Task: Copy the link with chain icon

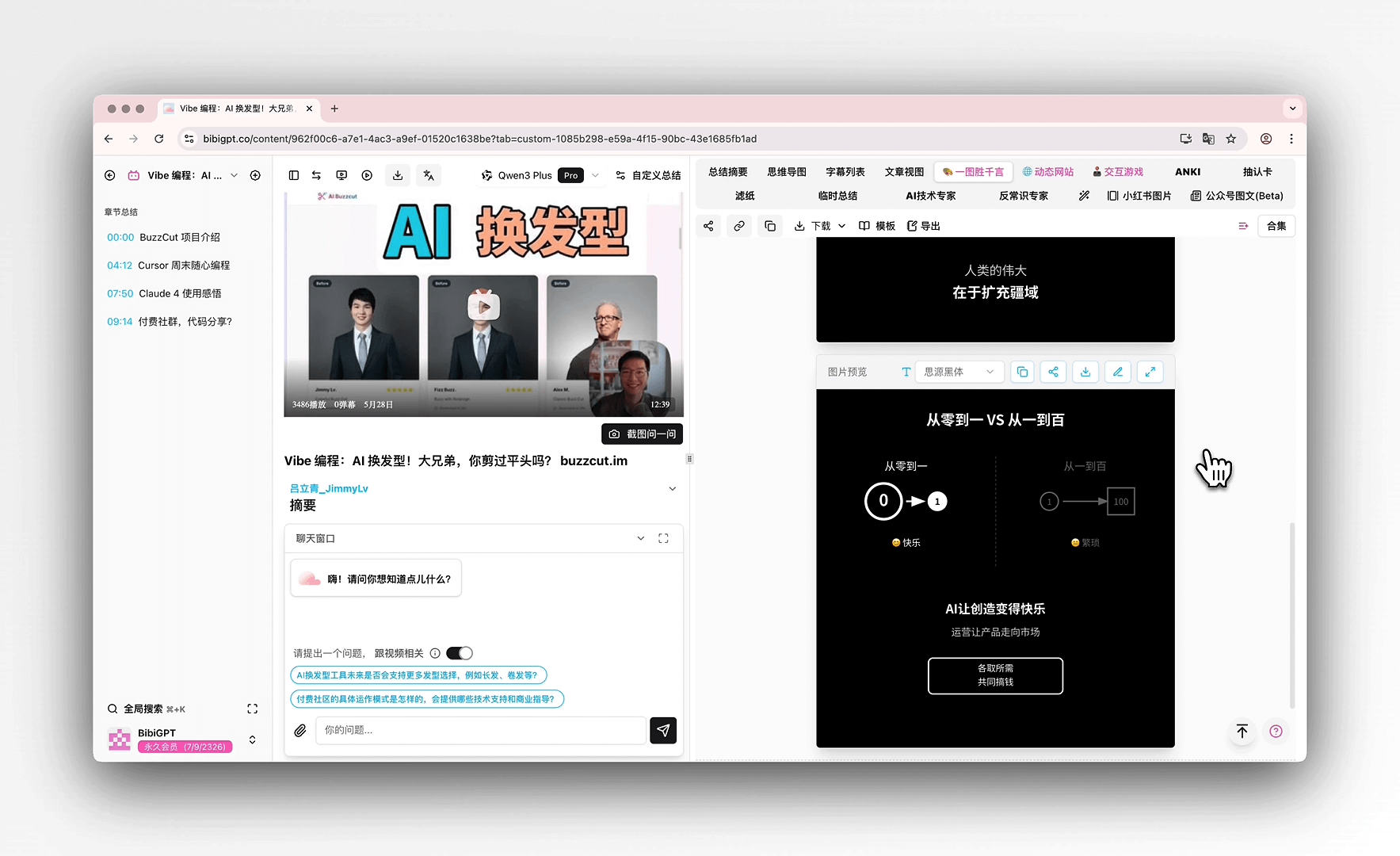Action: pos(739,226)
